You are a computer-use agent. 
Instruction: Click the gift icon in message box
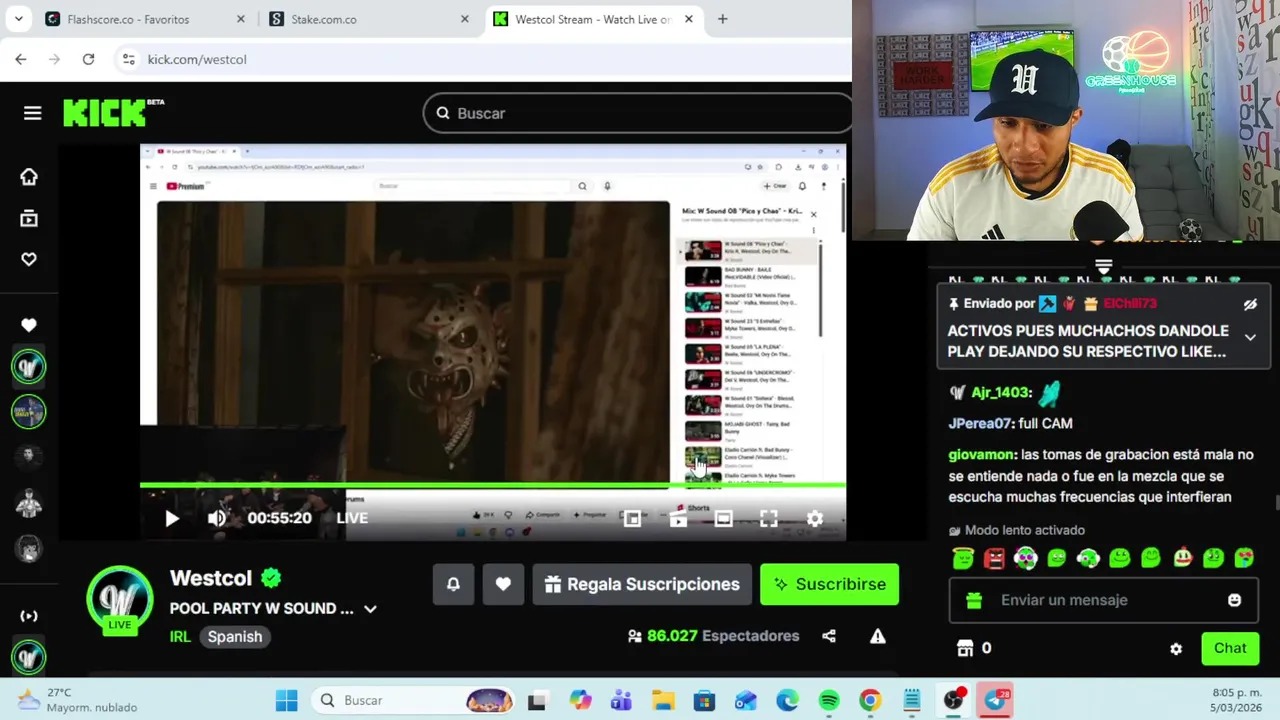coord(975,600)
